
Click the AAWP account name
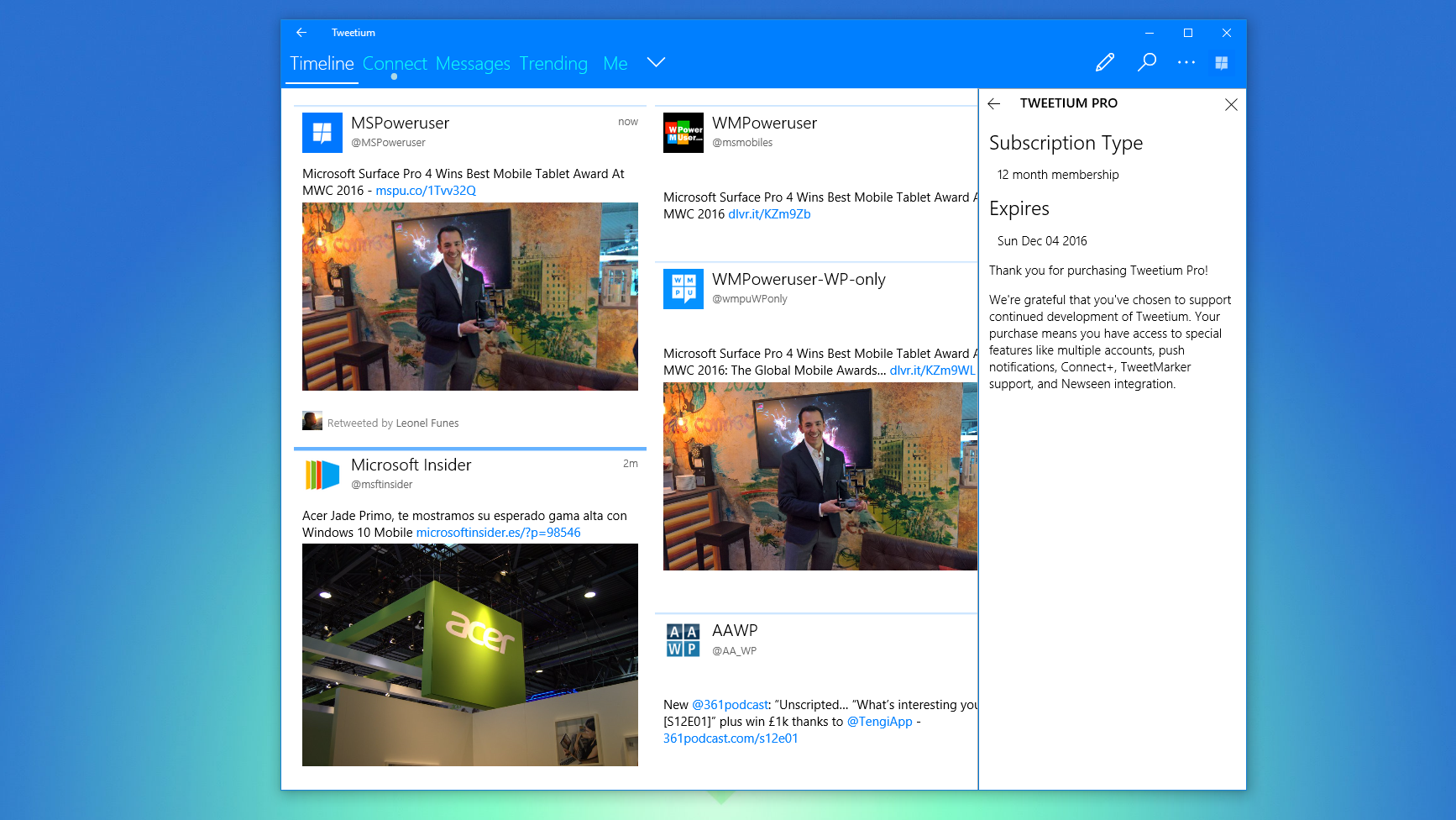tap(735, 631)
